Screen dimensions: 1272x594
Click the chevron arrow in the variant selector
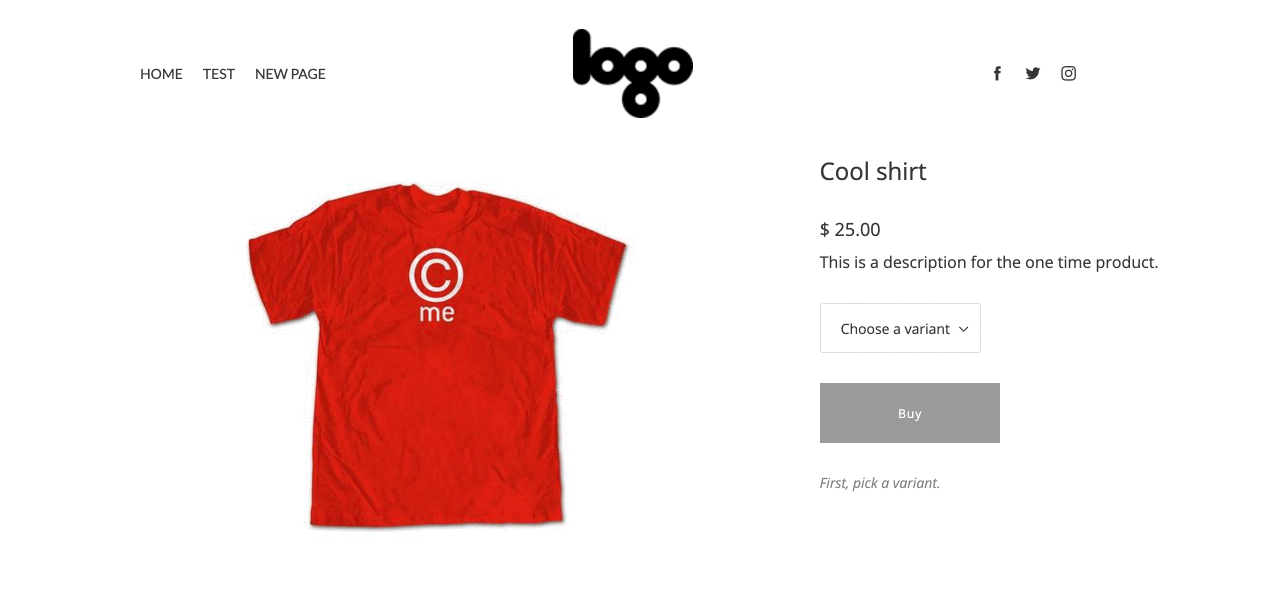pyautogui.click(x=964, y=329)
